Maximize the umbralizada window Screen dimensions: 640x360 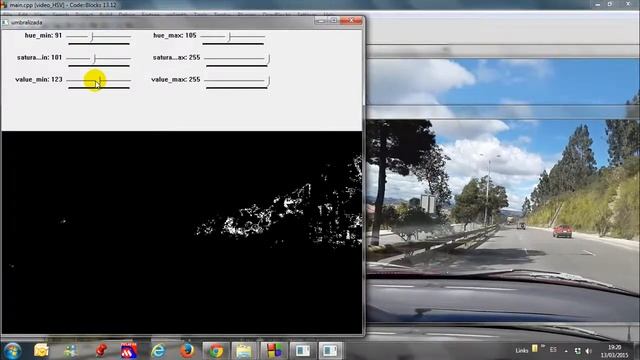pos(334,20)
